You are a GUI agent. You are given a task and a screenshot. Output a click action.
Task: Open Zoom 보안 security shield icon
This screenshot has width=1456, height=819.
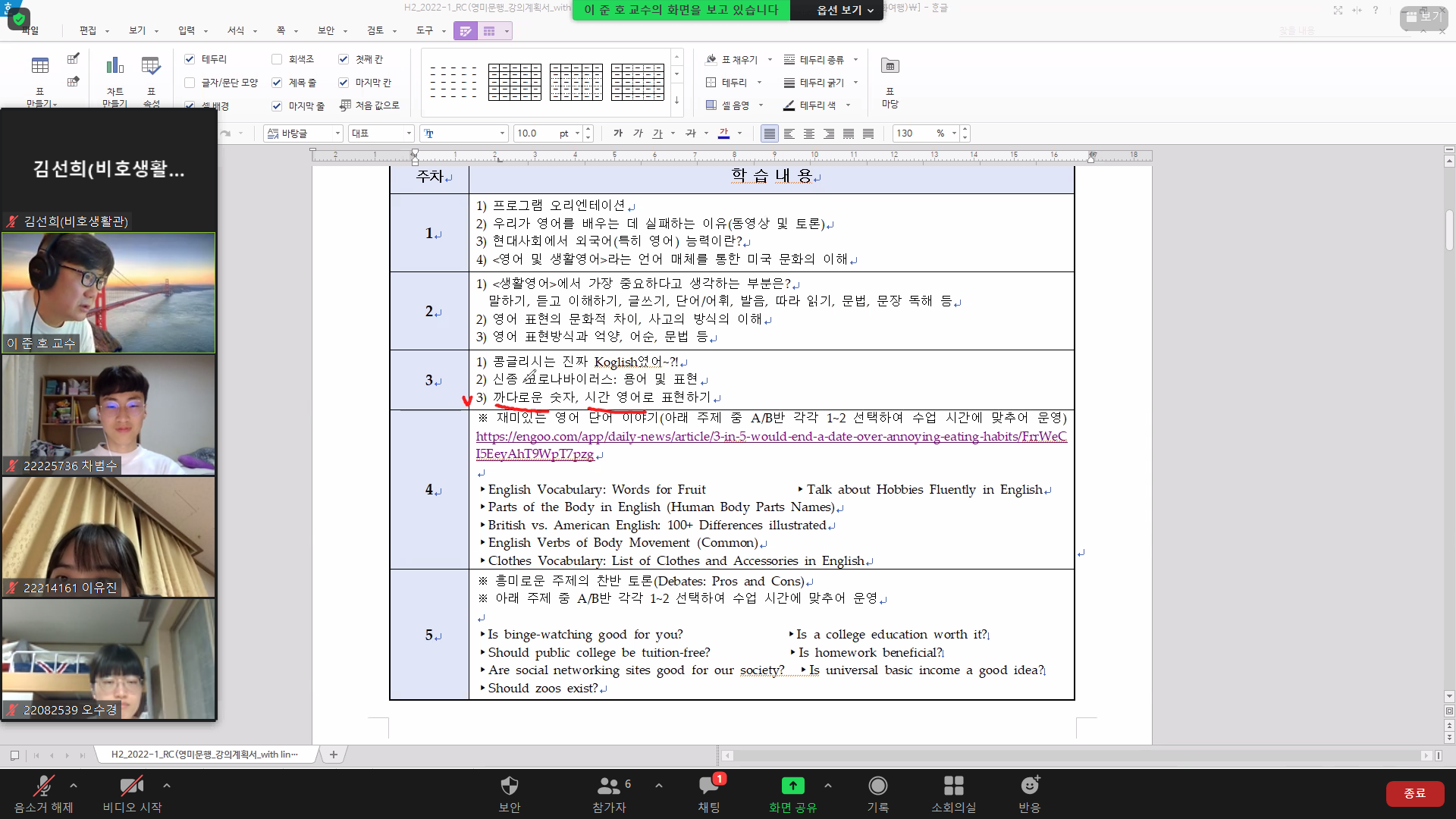(510, 786)
